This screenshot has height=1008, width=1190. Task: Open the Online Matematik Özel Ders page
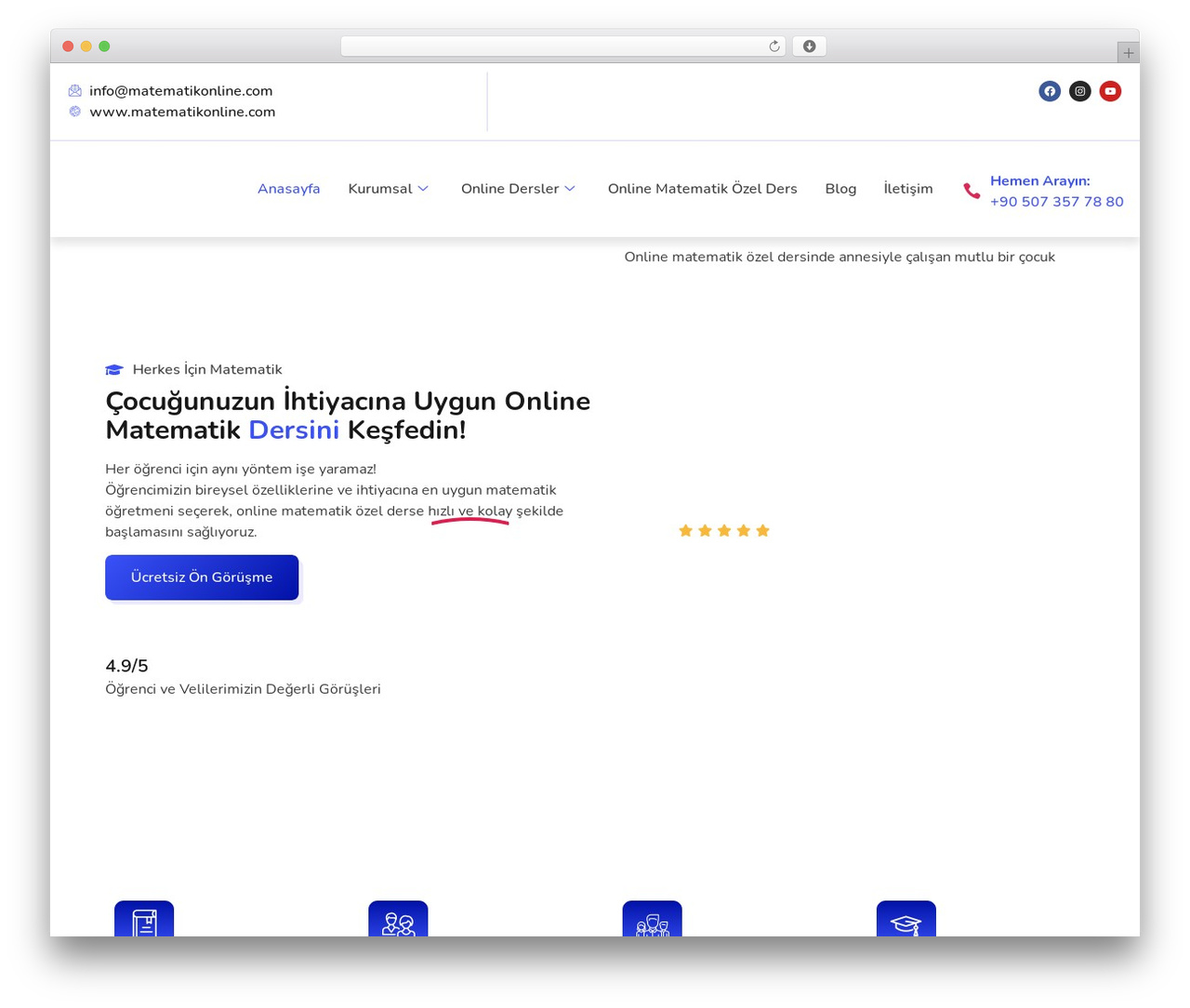(703, 189)
